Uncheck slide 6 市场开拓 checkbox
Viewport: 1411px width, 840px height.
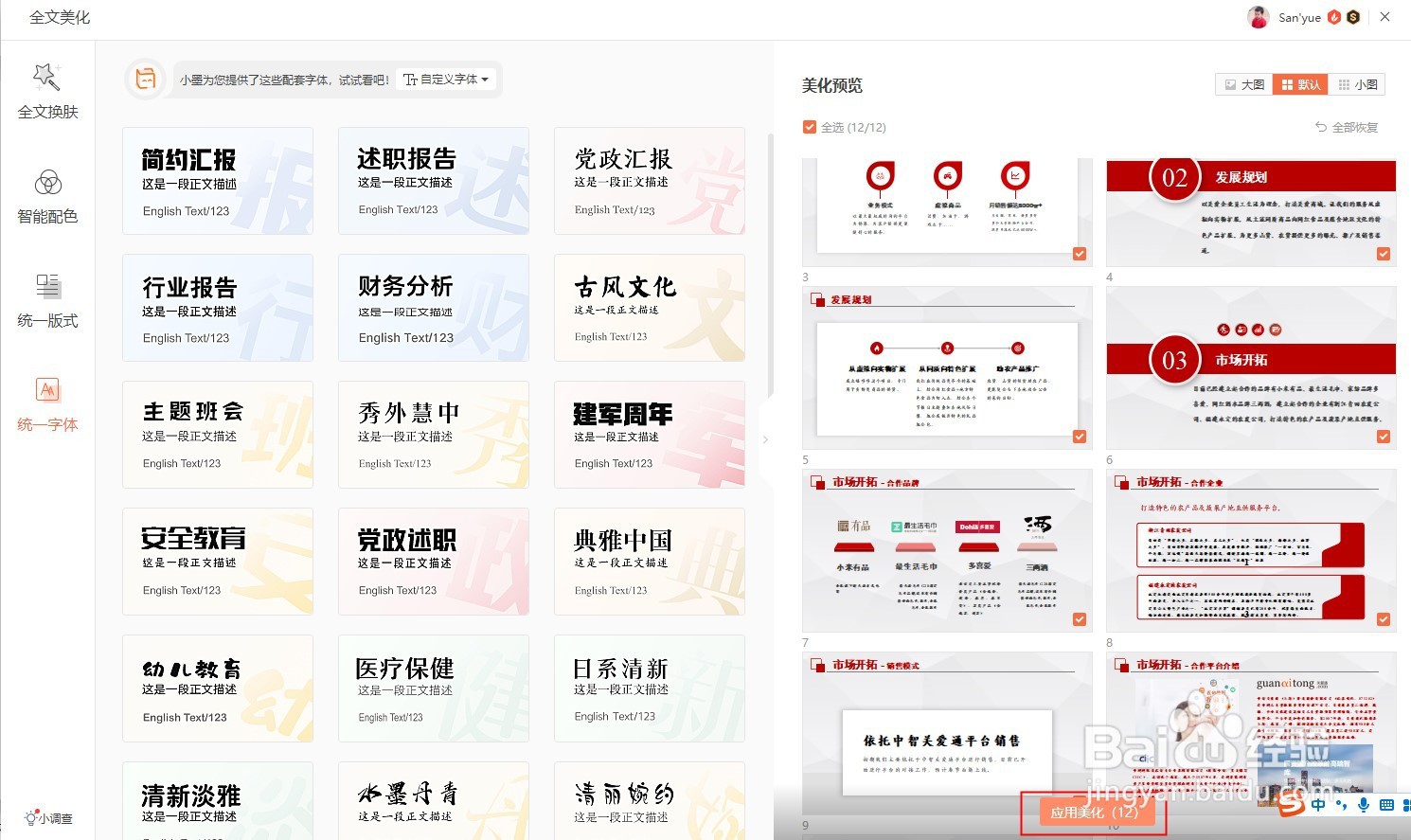point(1384,437)
